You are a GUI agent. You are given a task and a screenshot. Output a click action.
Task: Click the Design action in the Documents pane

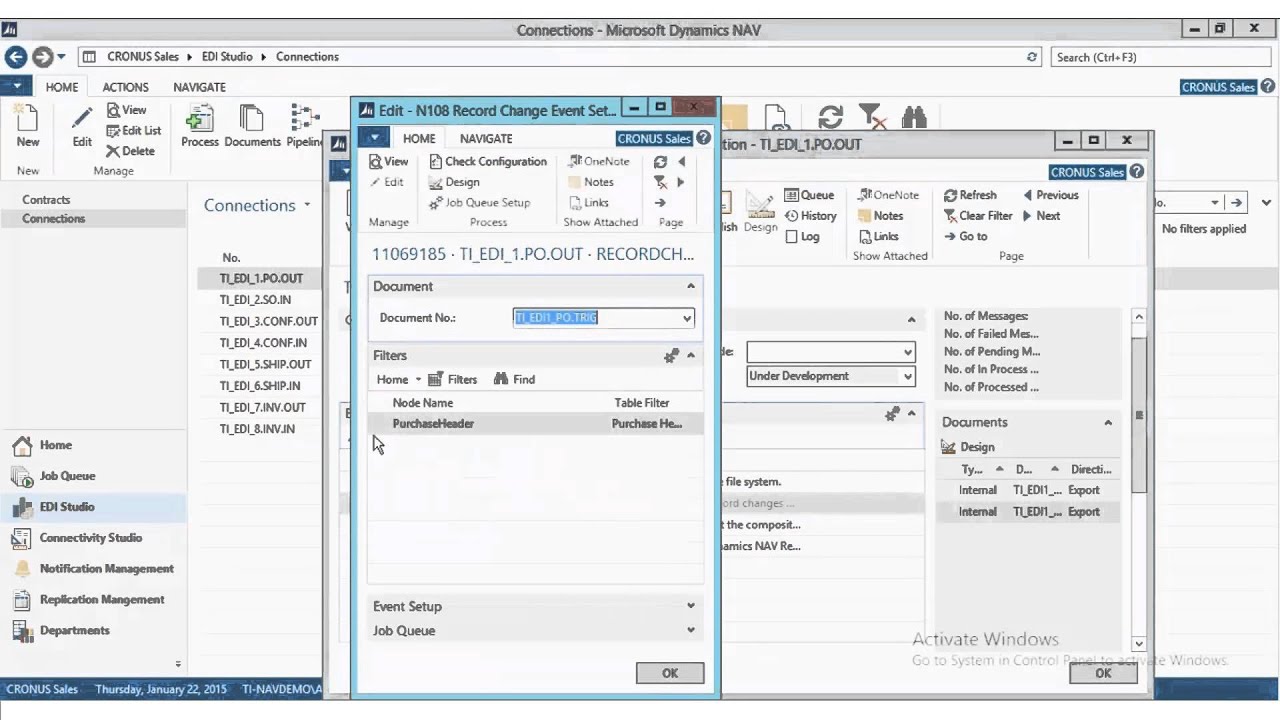968,447
